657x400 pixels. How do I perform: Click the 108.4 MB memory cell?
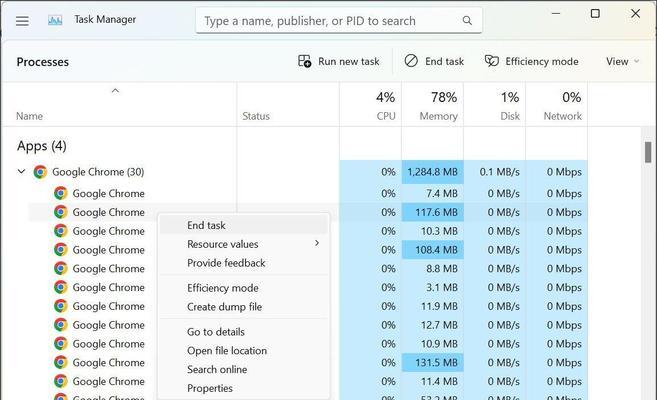[x=432, y=250]
